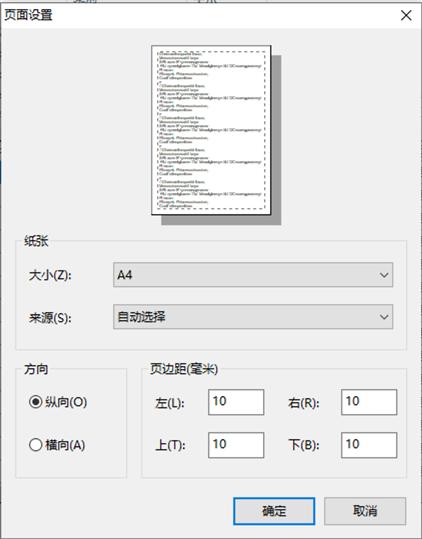
Task: Click the chevron arrow of 自动选择 combo box
Action: pos(384,317)
